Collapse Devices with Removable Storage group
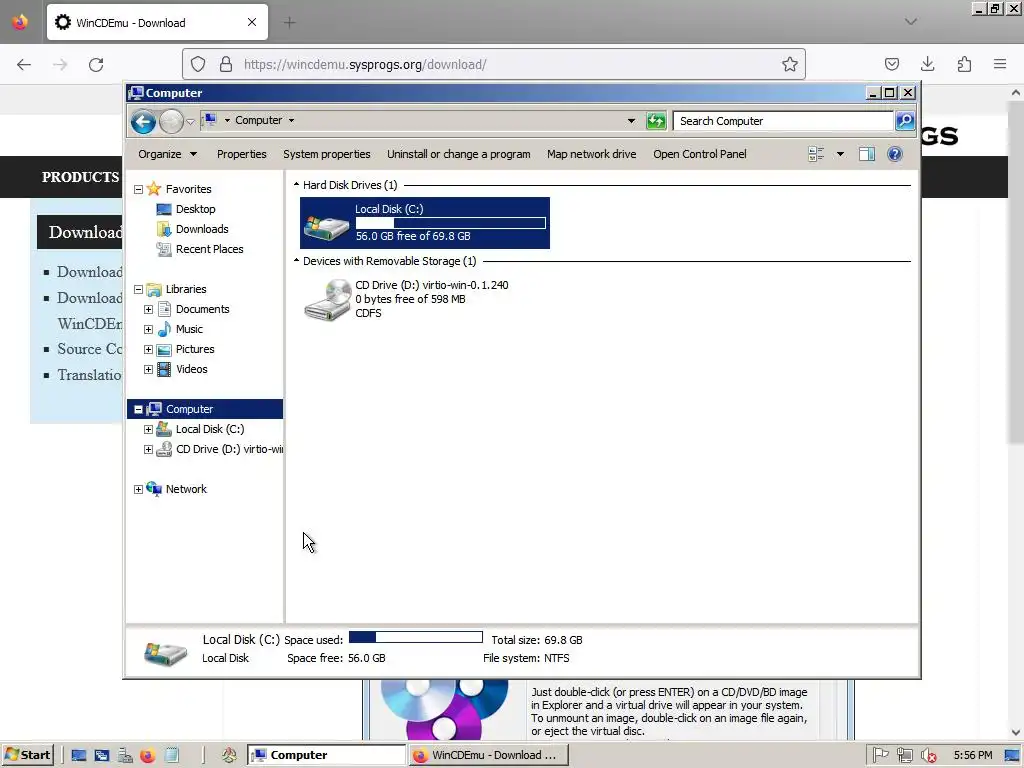The width and height of the screenshot is (1024, 768). tap(296, 261)
